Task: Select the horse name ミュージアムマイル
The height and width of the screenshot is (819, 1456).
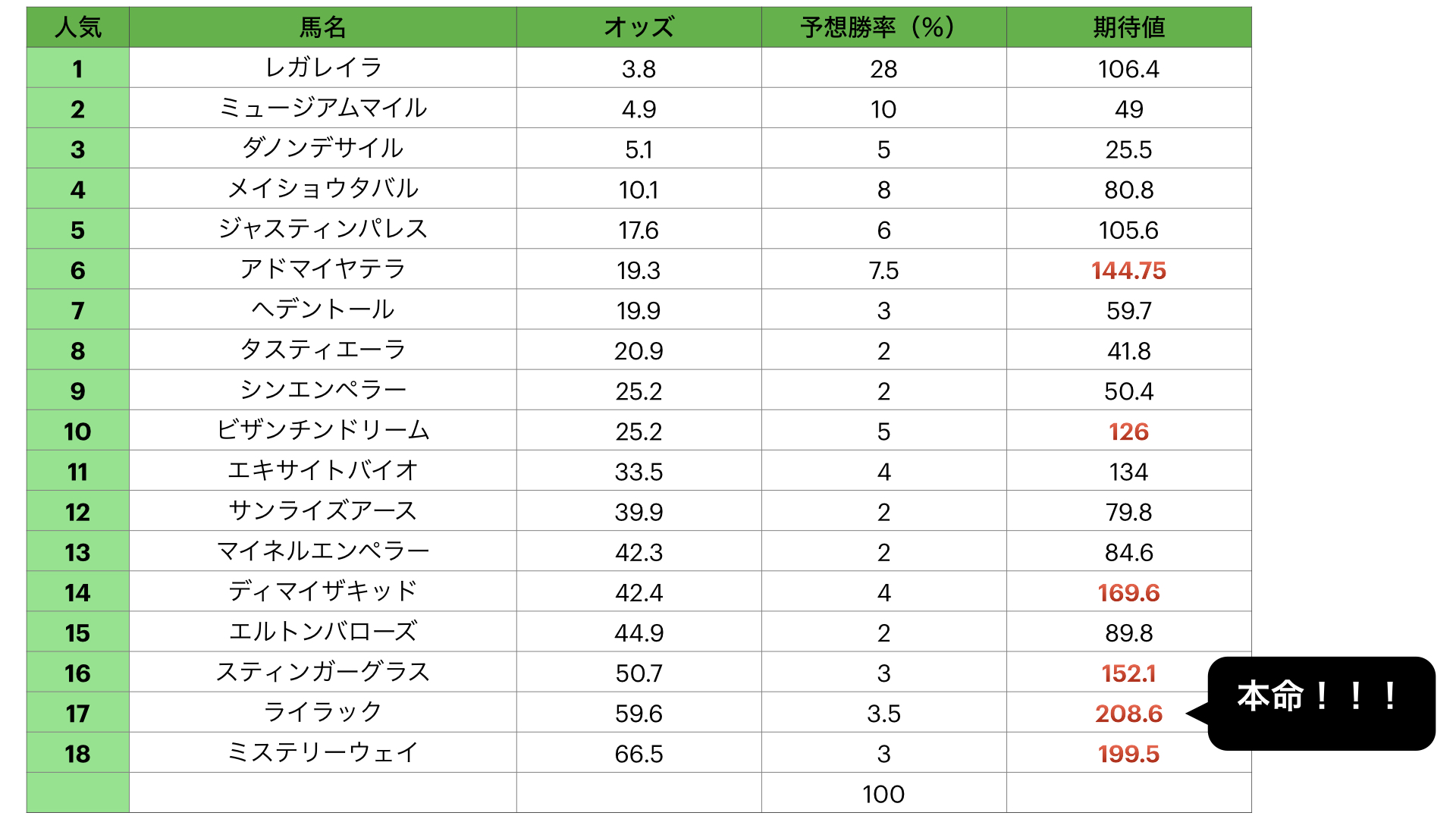Action: (x=322, y=108)
